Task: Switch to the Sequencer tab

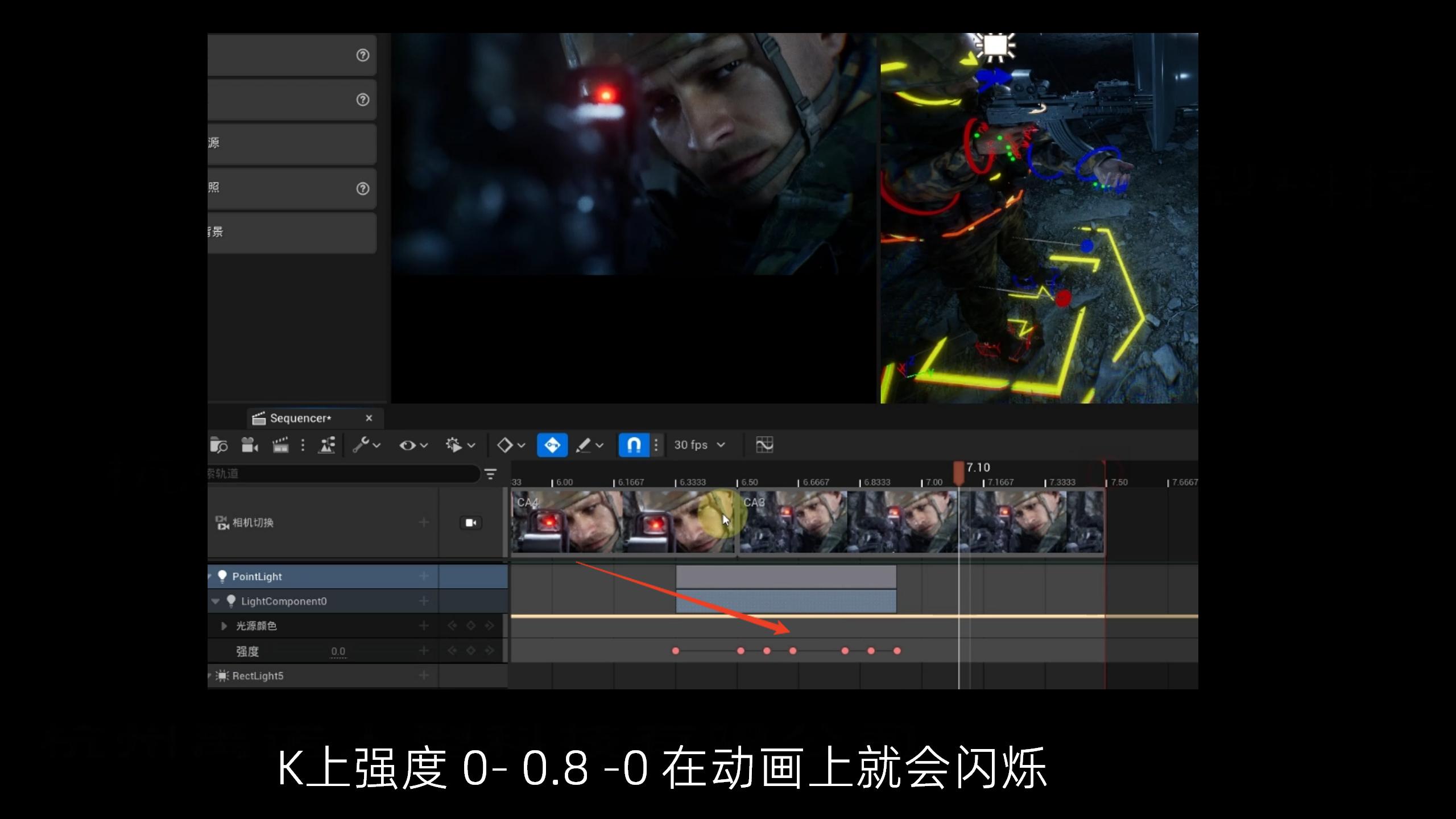Action: pyautogui.click(x=300, y=418)
